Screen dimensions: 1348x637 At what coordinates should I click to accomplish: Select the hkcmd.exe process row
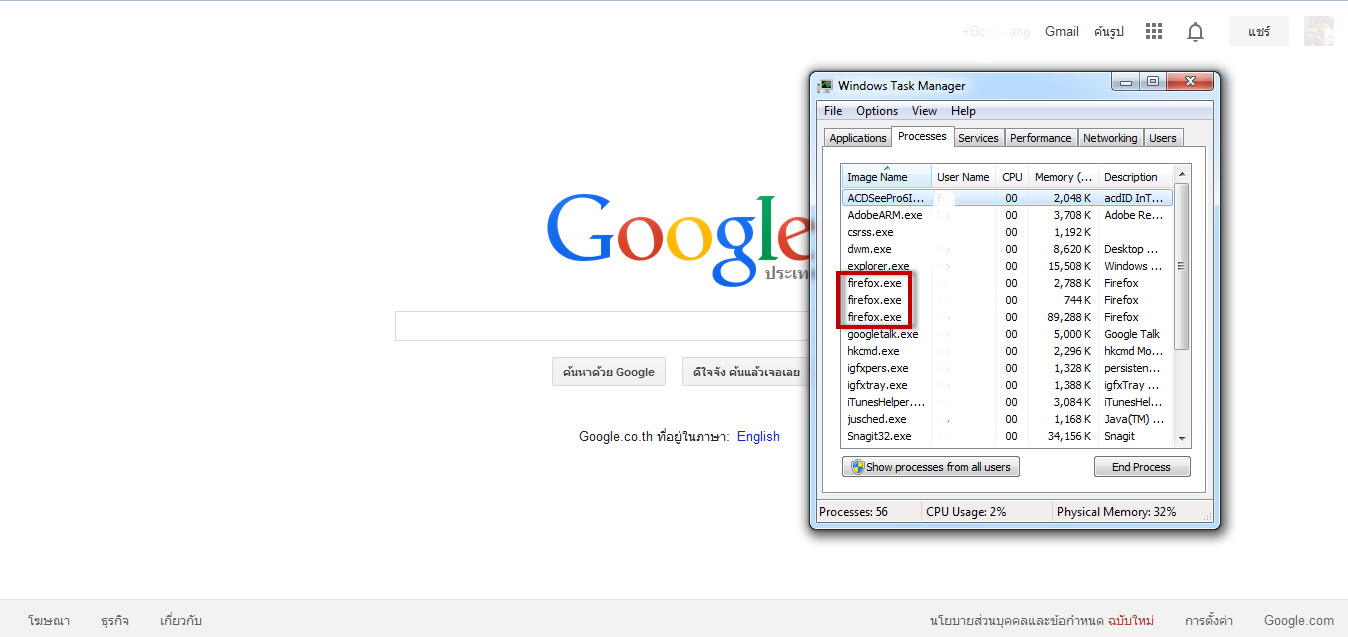coord(1007,351)
